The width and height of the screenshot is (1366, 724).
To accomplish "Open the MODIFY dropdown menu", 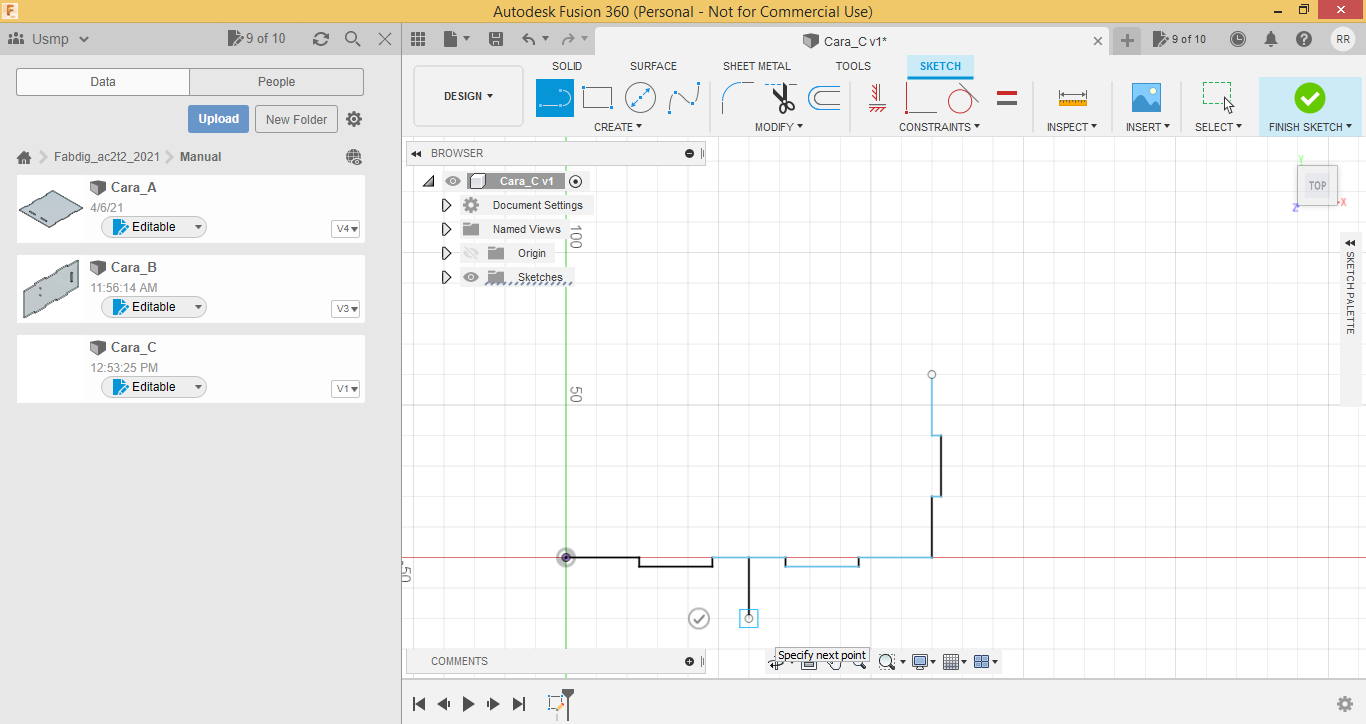I will point(780,127).
